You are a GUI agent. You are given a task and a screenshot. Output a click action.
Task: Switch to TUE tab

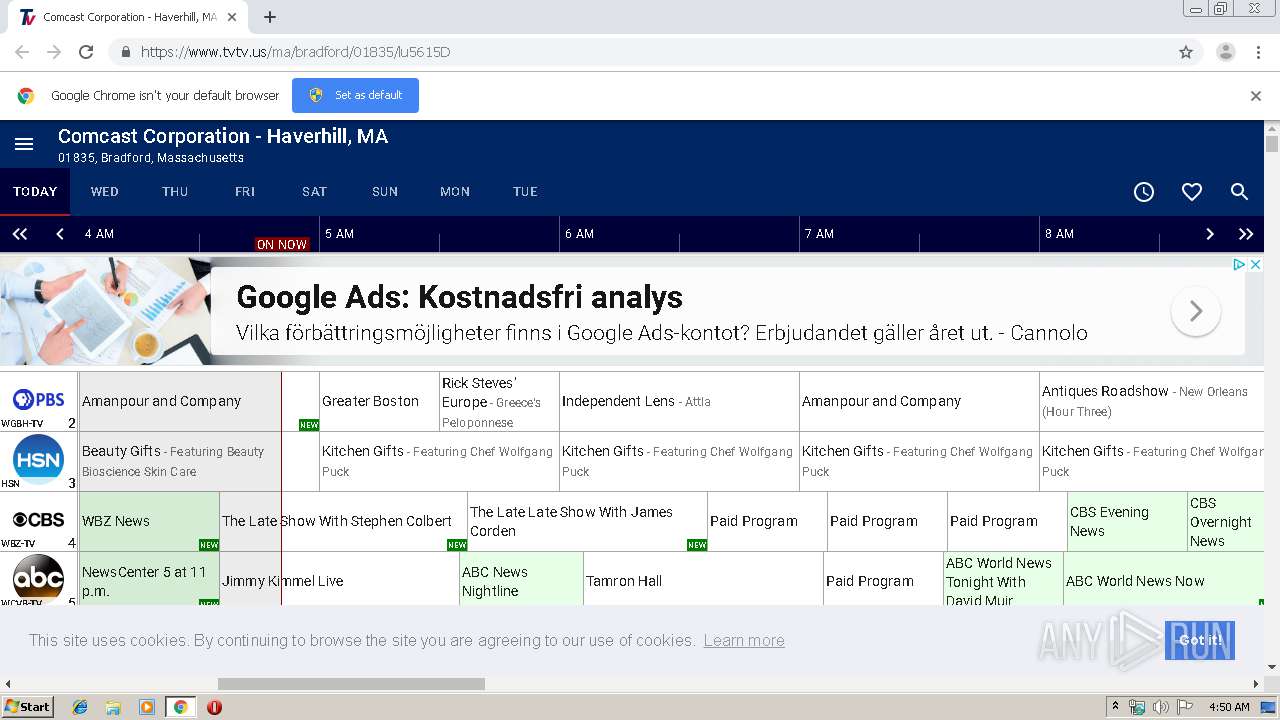coord(525,192)
